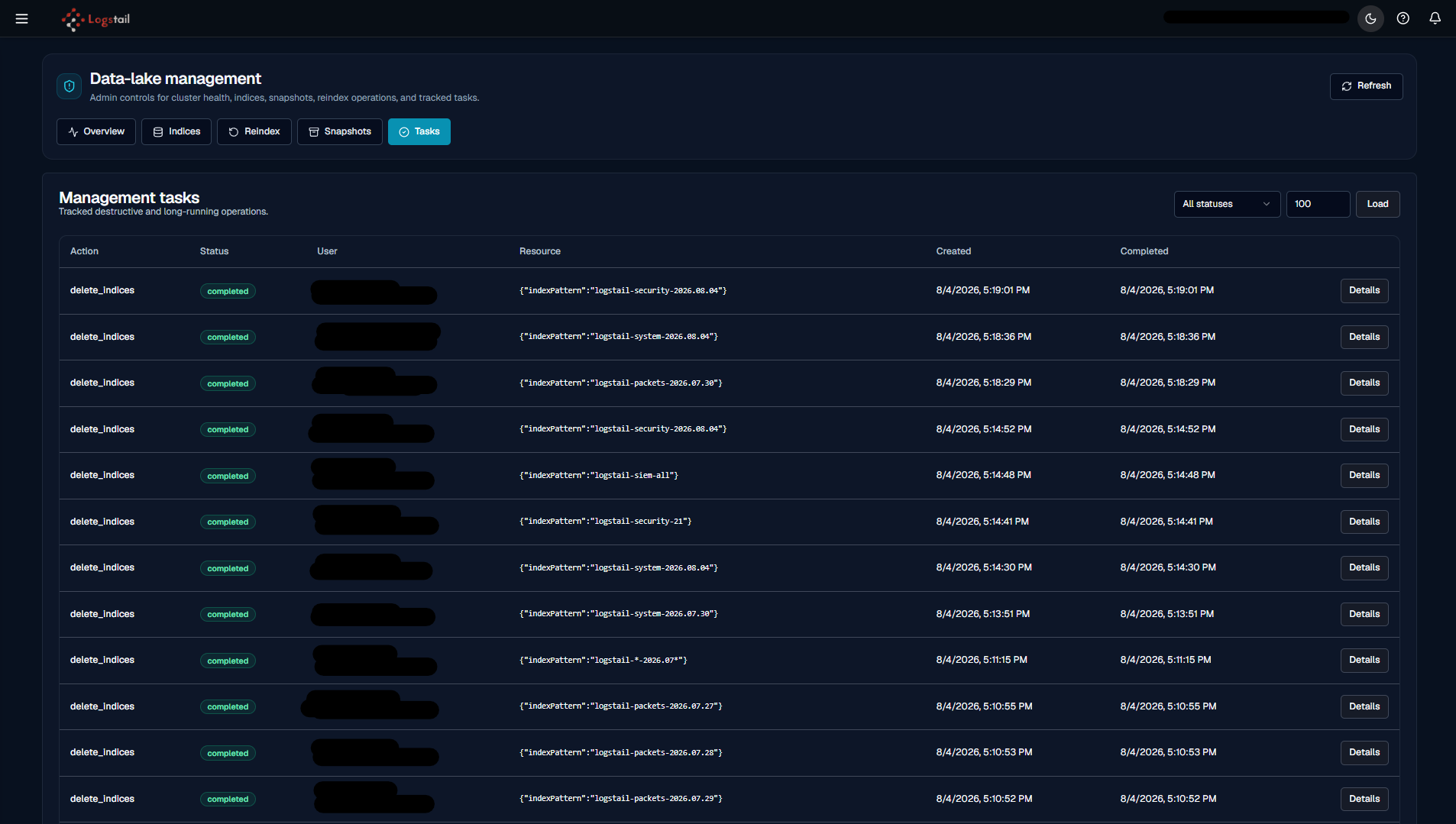Click the Data-lake management shield icon
The width and height of the screenshot is (1456, 824).
[70, 86]
